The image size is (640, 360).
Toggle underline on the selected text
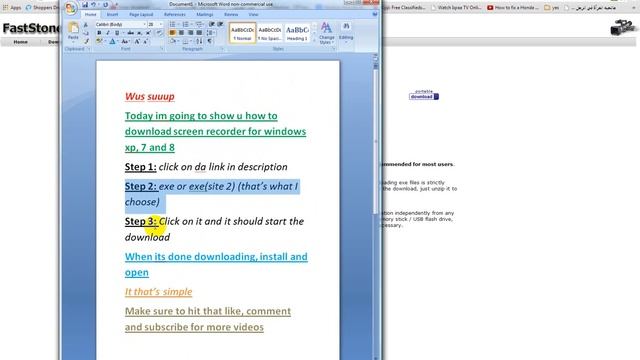[x=117, y=33]
